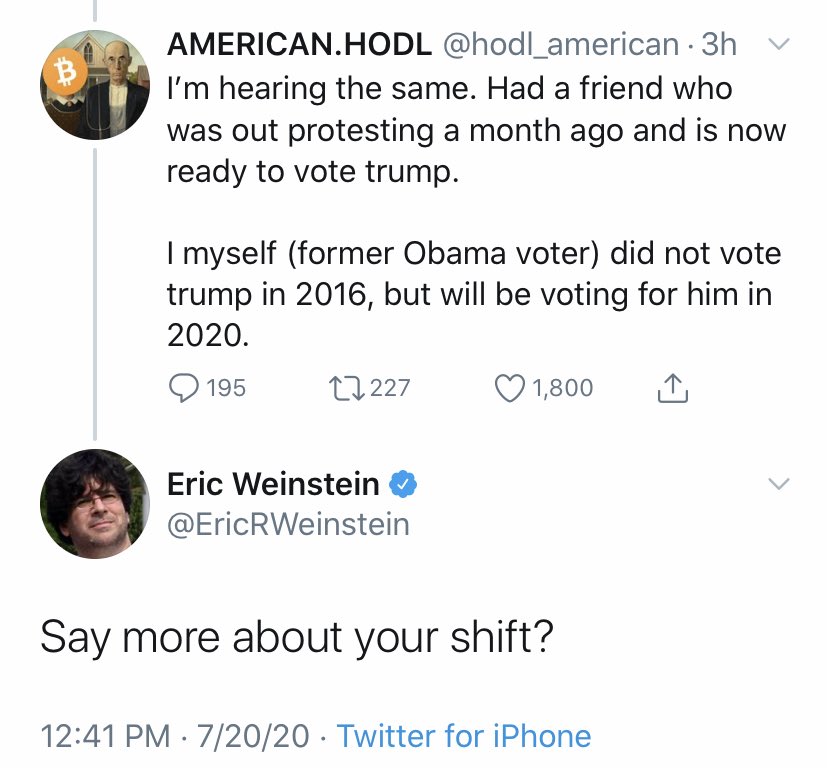Click the 1,800 likes count
Viewport: 827px width, 768px height.
[562, 388]
